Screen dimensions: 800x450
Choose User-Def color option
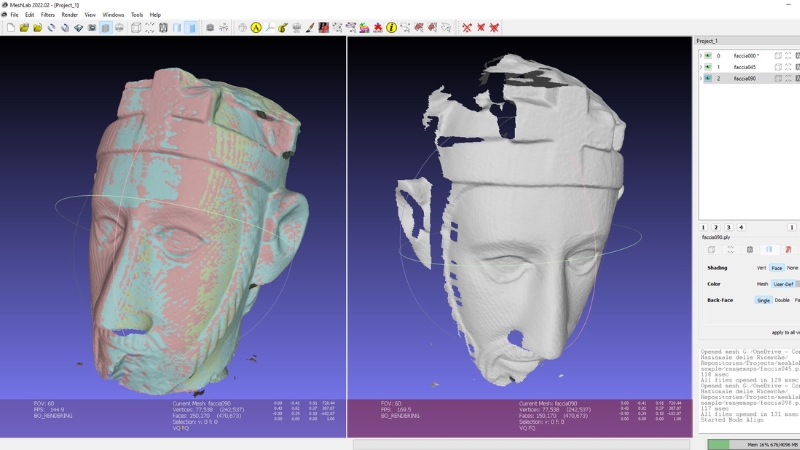(x=783, y=284)
